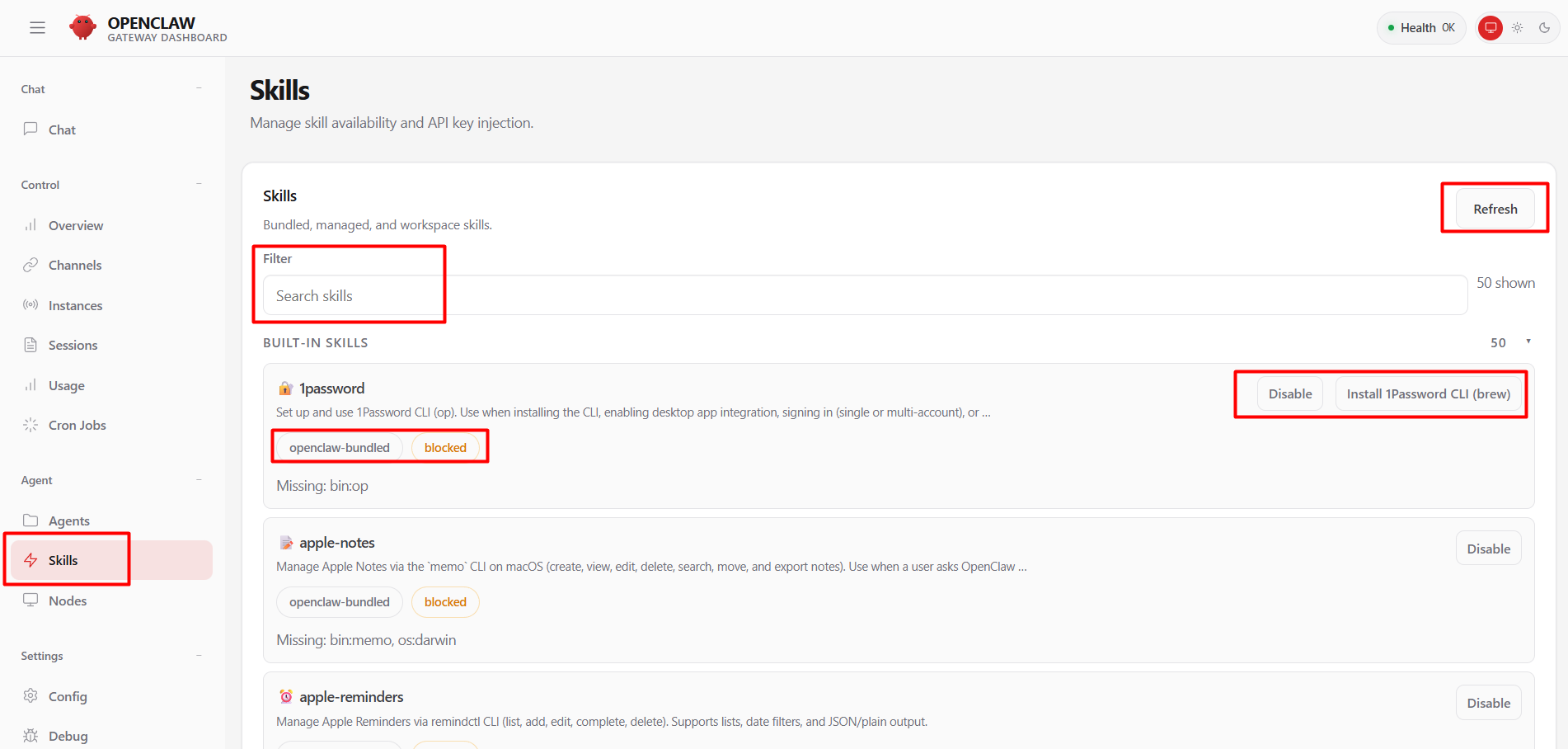
Task: Click 'Missing: bin:memo, os:darwin' text
Action: pos(366,640)
